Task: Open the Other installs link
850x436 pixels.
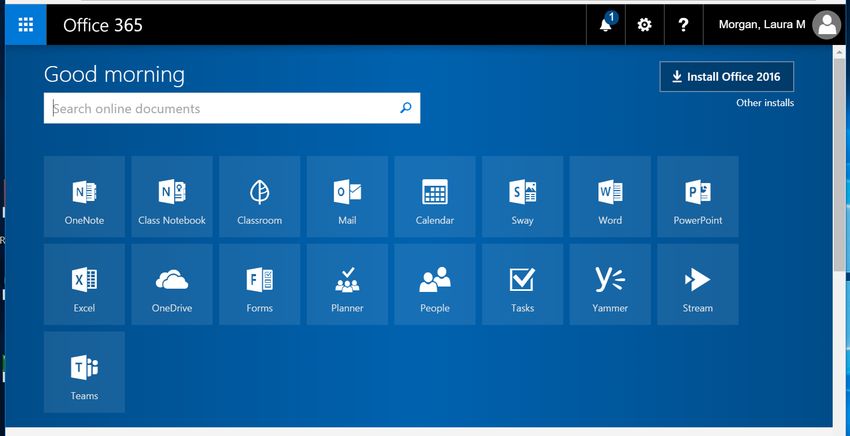Action: [x=765, y=102]
